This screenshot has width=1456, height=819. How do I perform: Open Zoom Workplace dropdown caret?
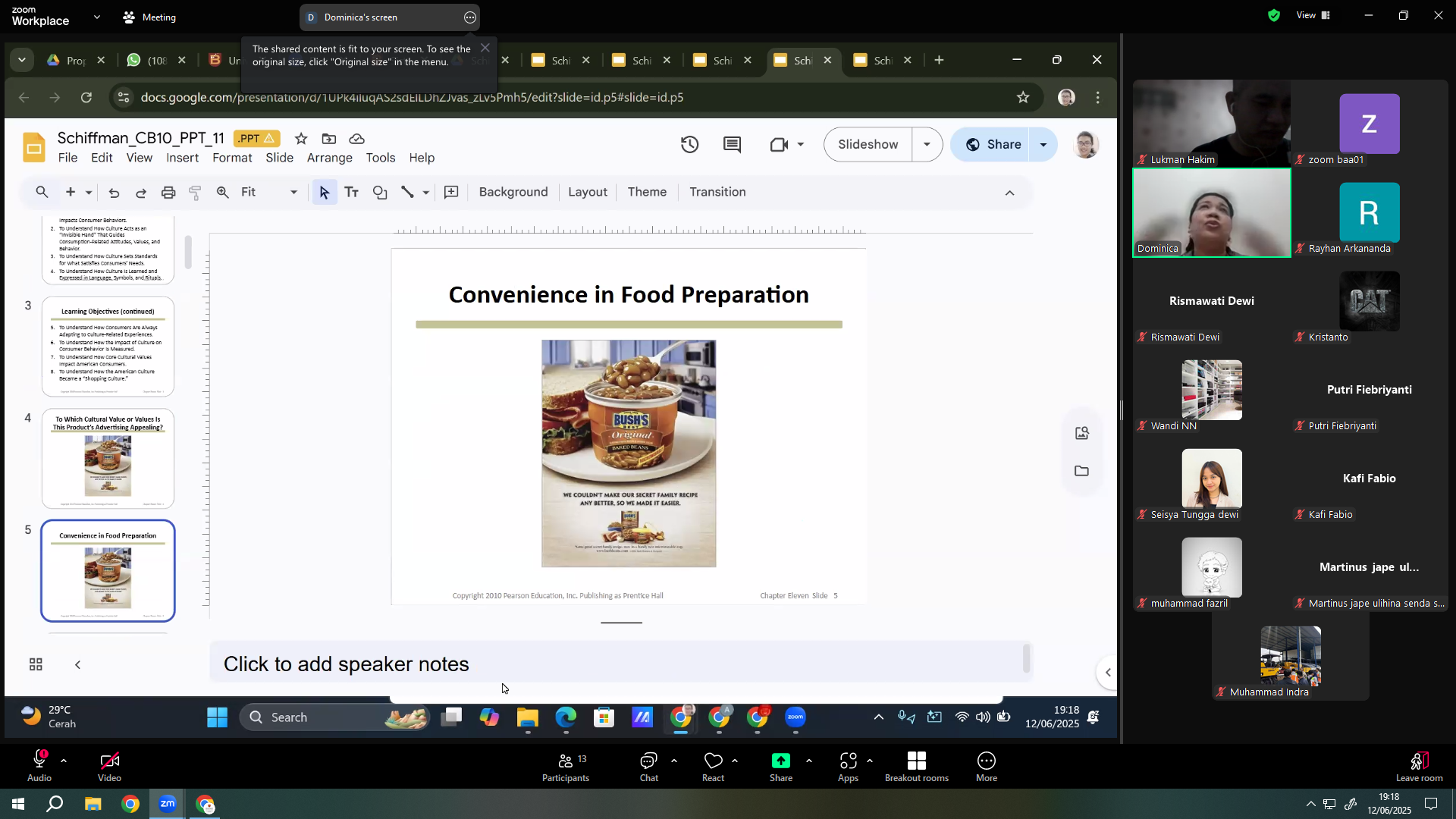(x=97, y=17)
